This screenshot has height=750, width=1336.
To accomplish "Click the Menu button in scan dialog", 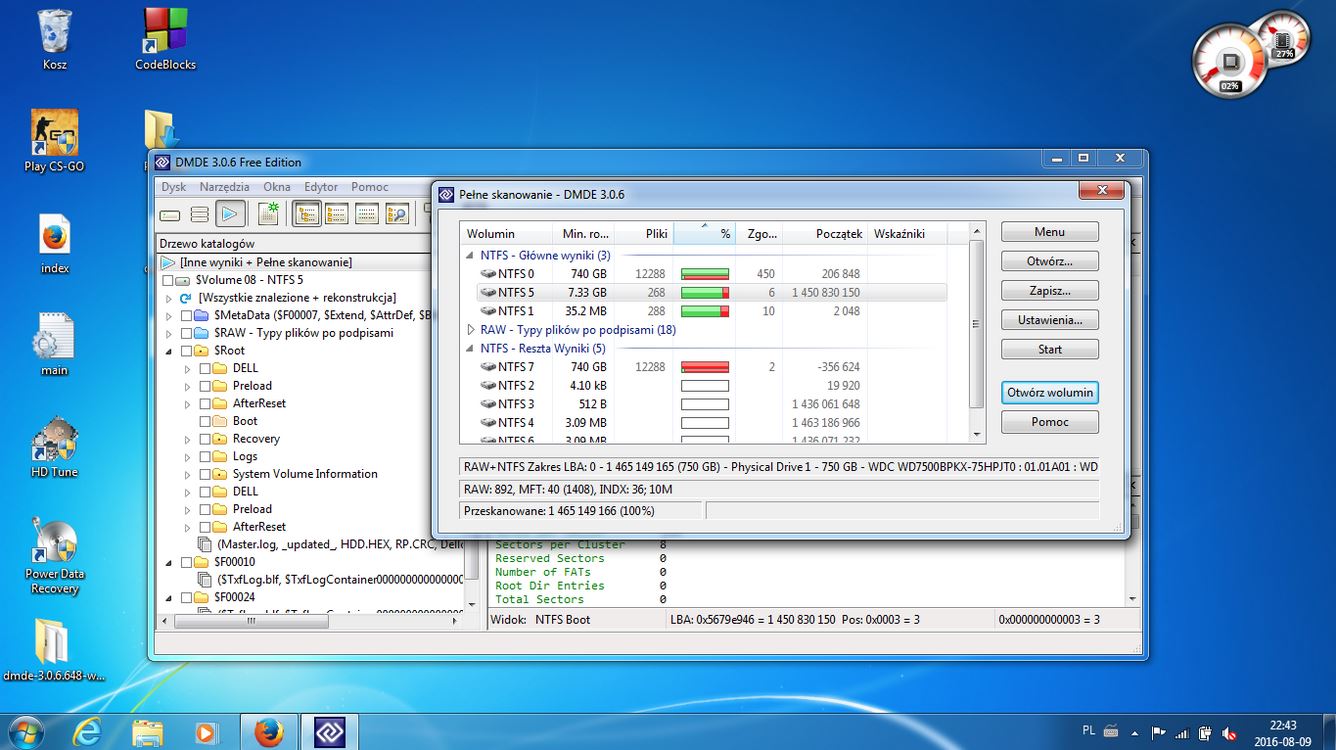I will 1049,232.
